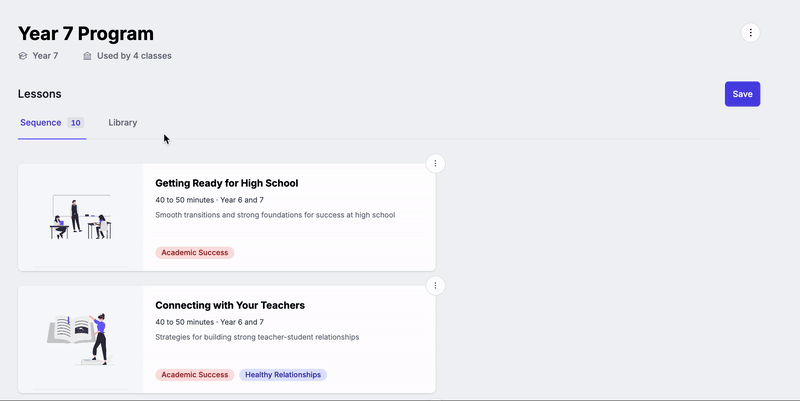Click Academic Success tag on Connecting with Your Teachers
Viewport: 800px width, 401px height.
pyautogui.click(x=195, y=374)
